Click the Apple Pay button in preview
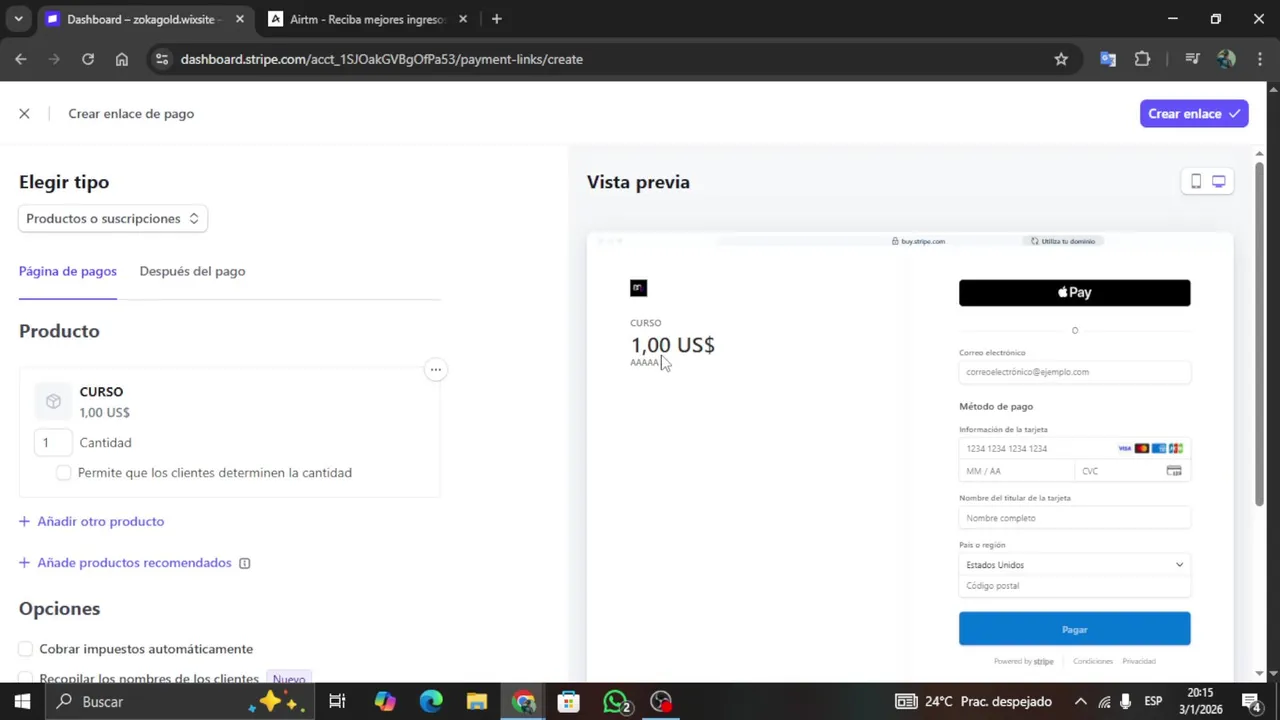This screenshot has width=1280, height=720. [1074, 293]
